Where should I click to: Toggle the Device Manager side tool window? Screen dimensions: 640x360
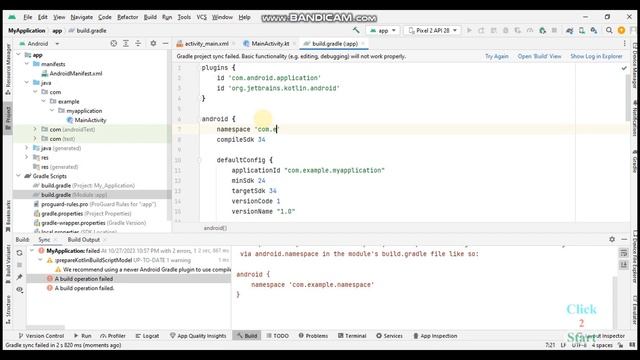point(635,65)
